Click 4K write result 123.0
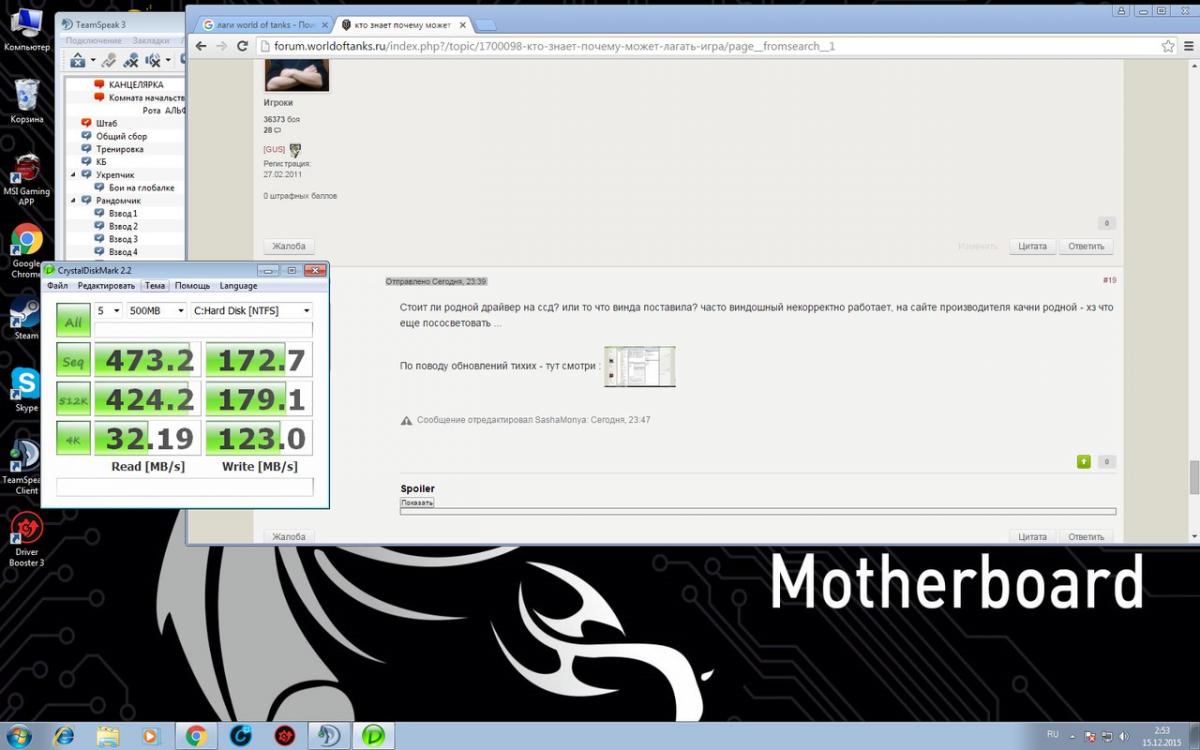This screenshot has width=1200, height=750. [259, 437]
